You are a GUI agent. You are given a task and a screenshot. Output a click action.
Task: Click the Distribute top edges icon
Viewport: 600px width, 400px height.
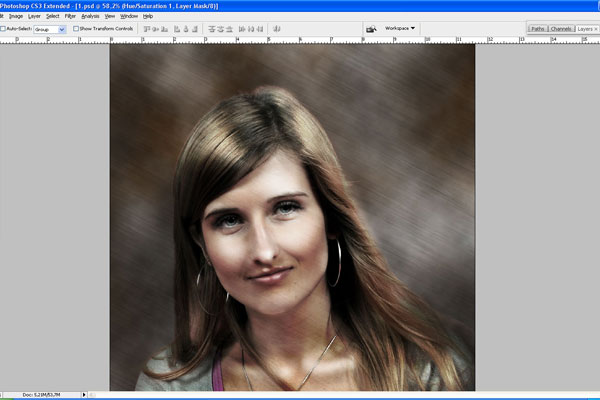pos(212,29)
